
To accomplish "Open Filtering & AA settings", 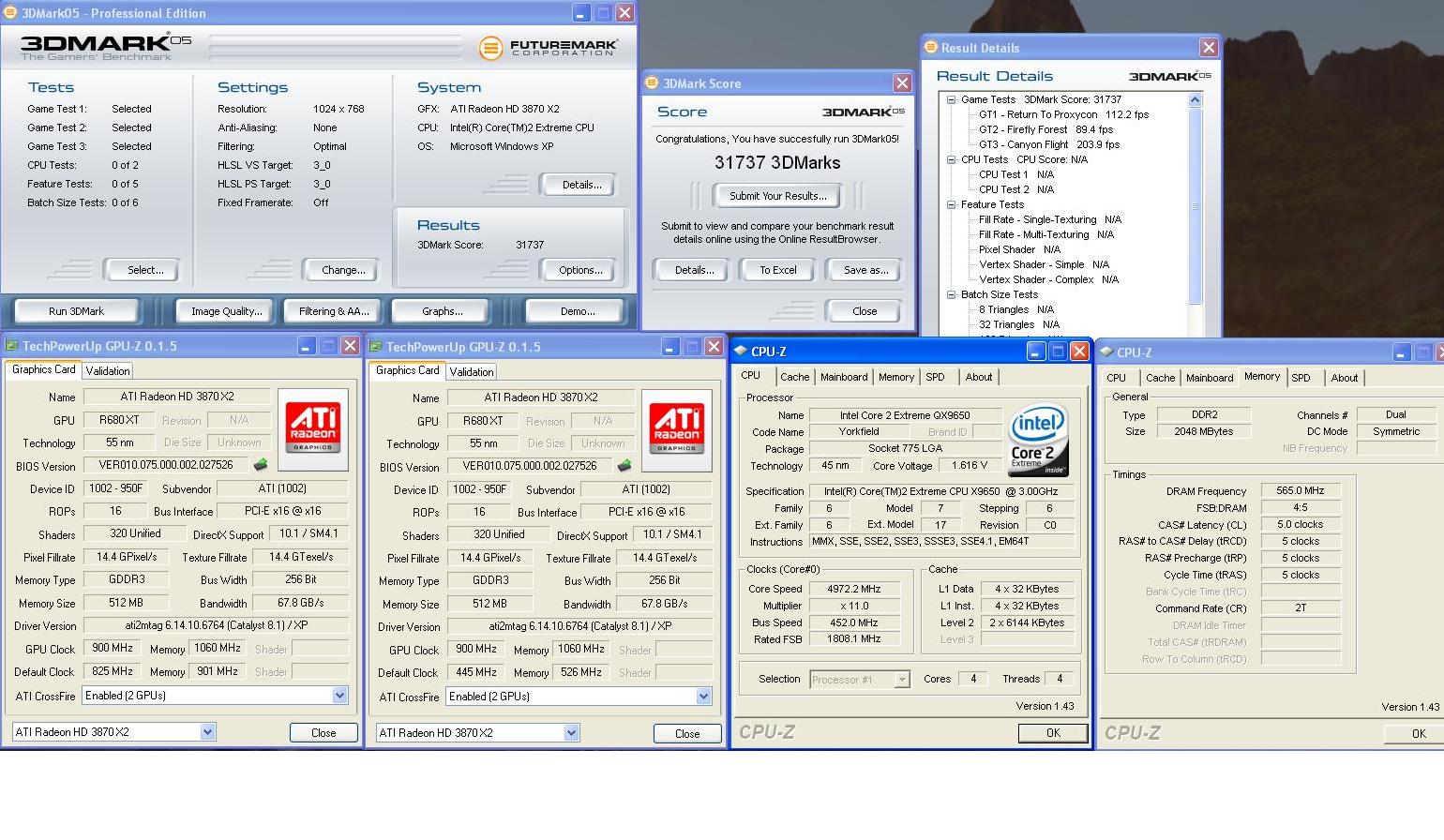I will [334, 311].
